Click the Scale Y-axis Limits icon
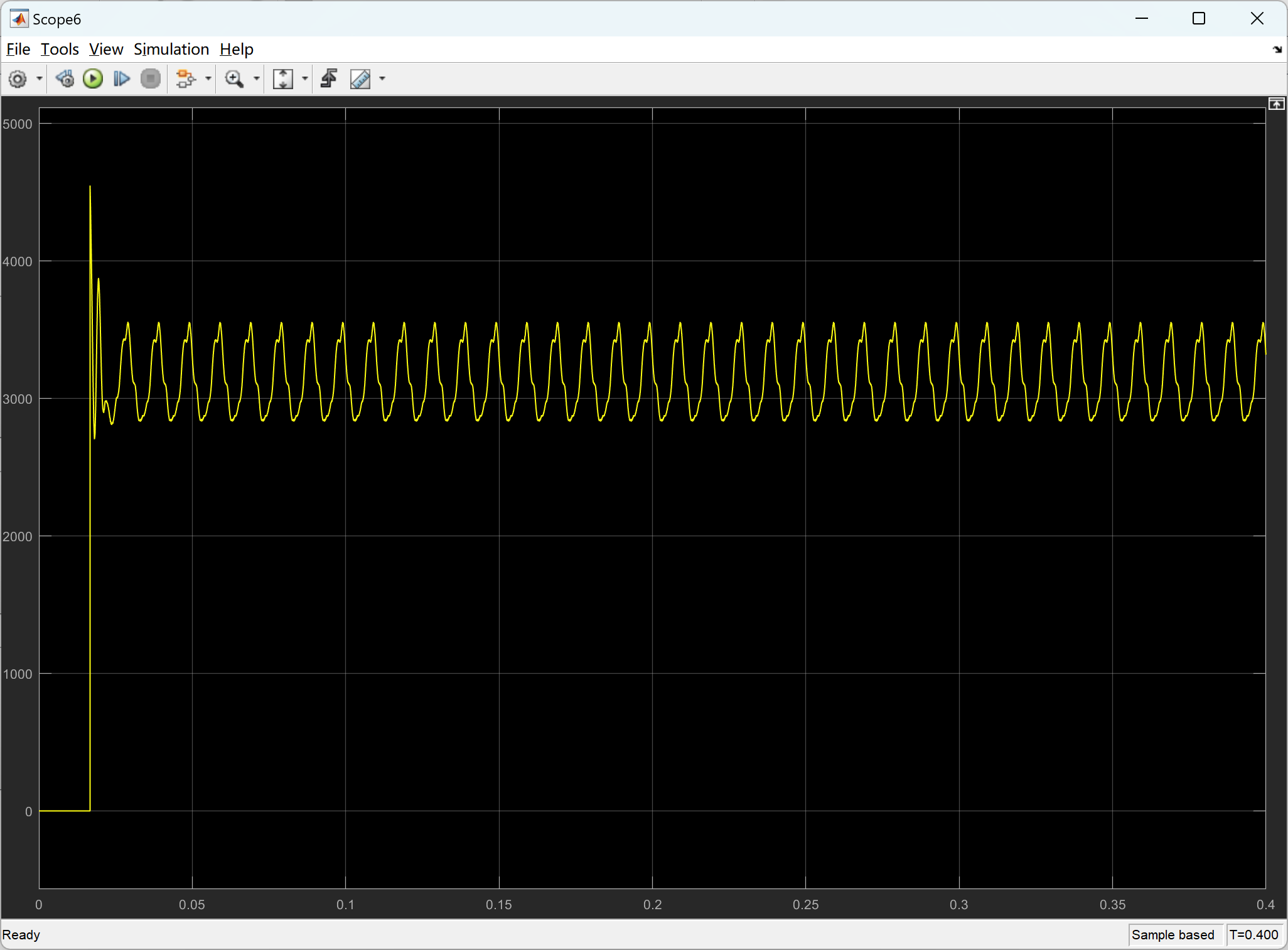The image size is (1288, 950). pyautogui.click(x=283, y=79)
